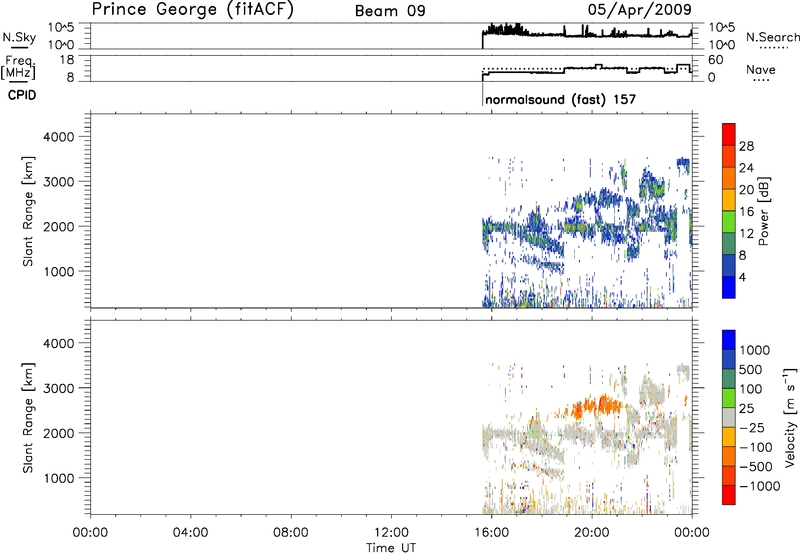800x554 pixels.
Task: Click the 3000 tick on velocity panel axis
Action: [x=58, y=388]
